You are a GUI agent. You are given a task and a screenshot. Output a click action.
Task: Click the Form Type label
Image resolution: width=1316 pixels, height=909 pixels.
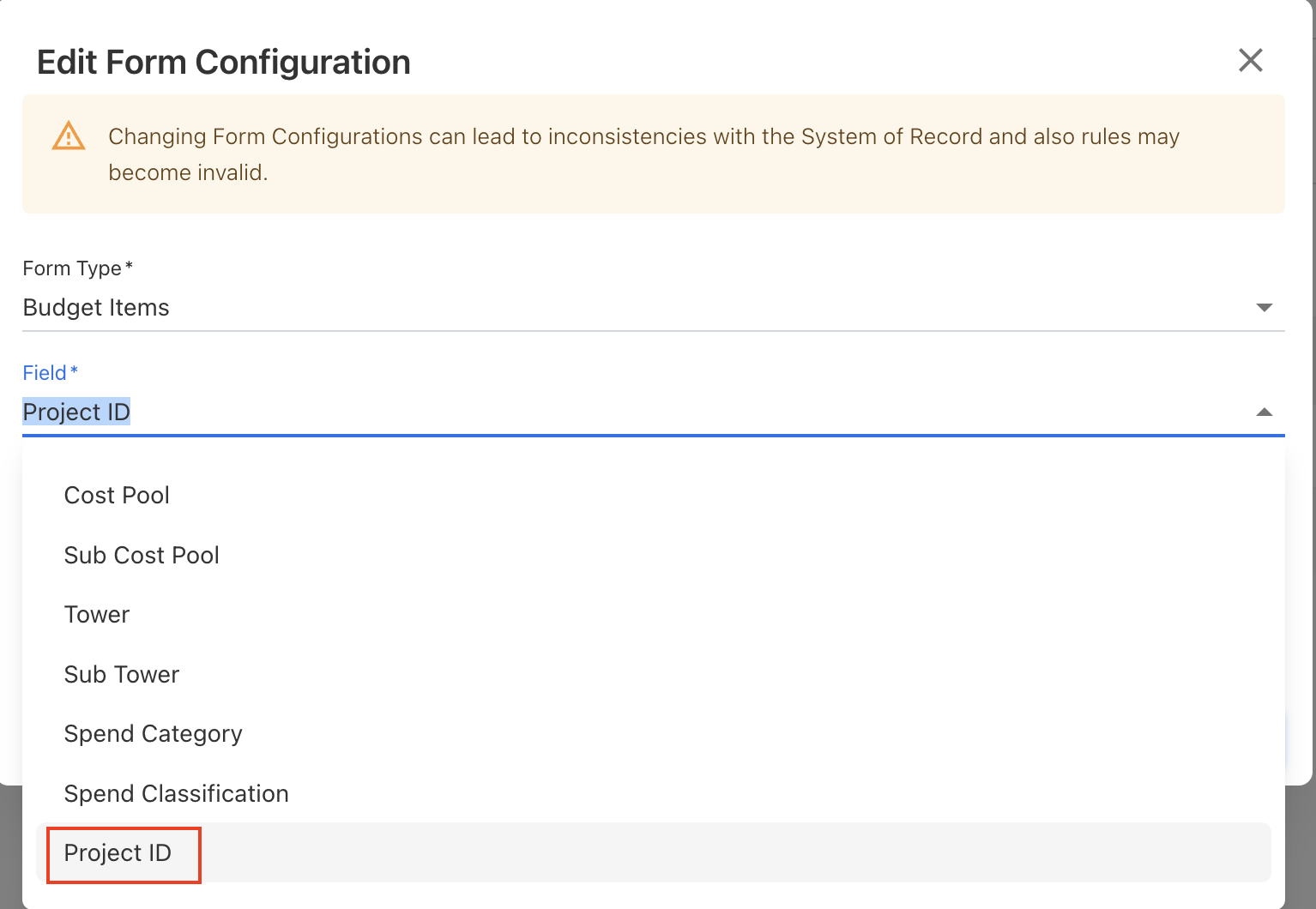pyautogui.click(x=71, y=268)
